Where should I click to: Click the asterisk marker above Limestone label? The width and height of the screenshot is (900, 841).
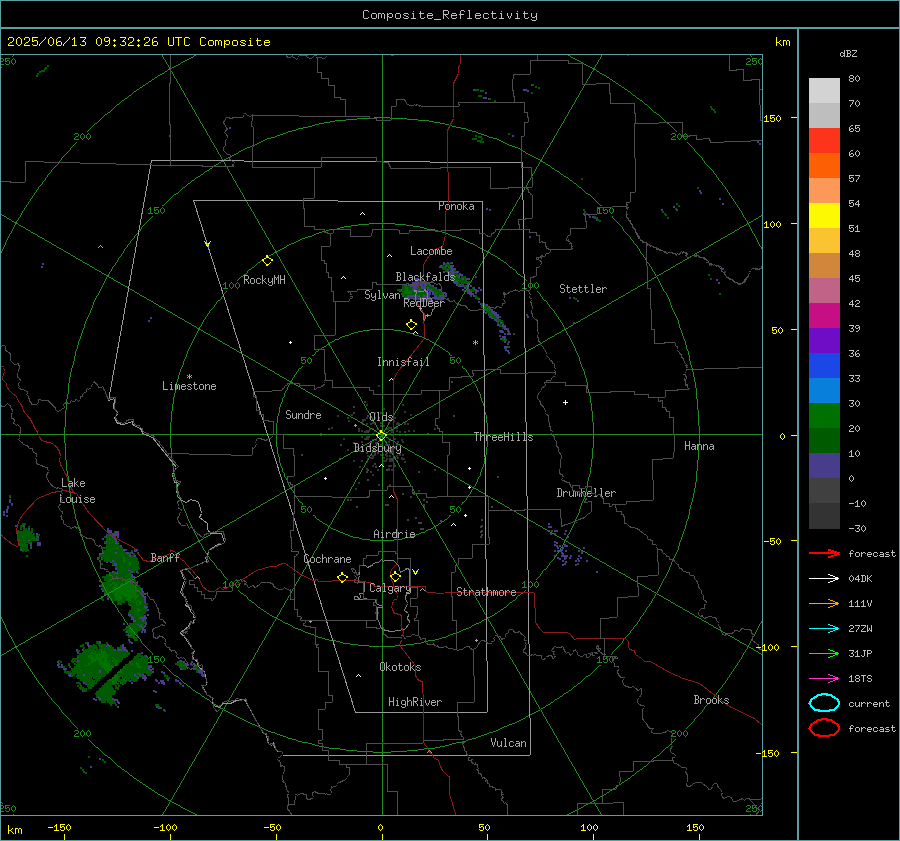(189, 377)
